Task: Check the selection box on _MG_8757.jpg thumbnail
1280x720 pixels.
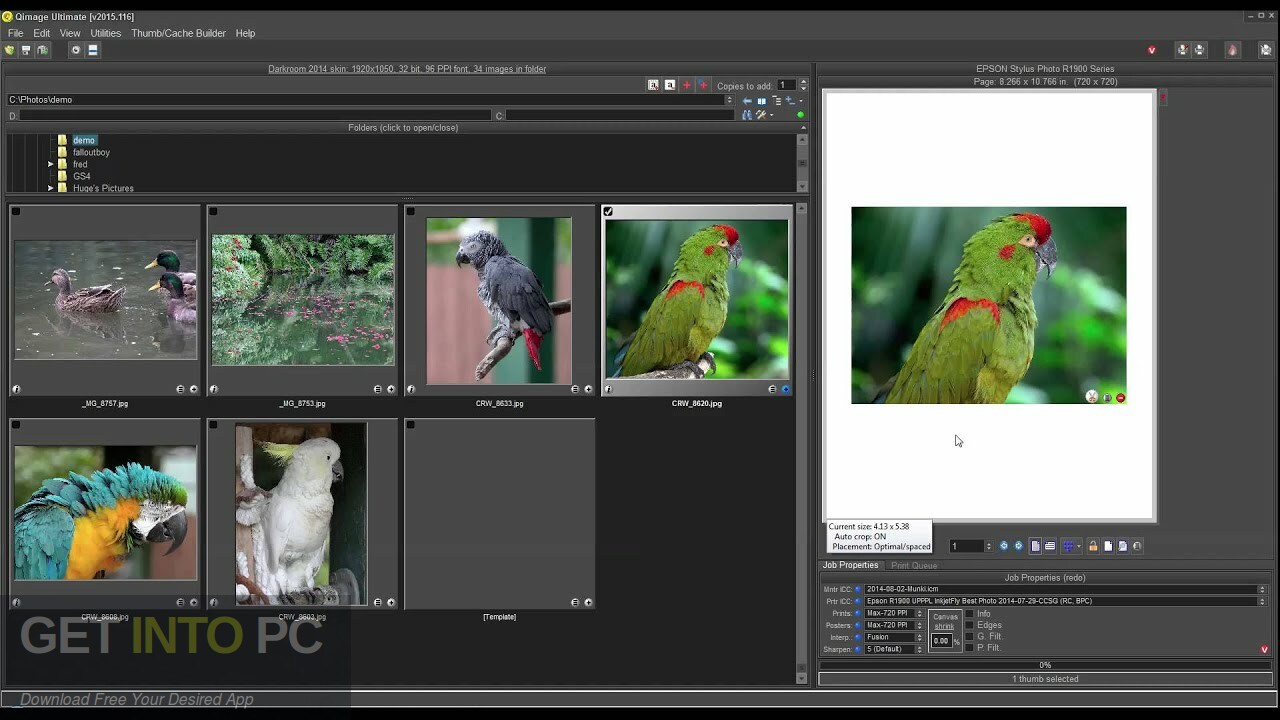Action: (16, 212)
